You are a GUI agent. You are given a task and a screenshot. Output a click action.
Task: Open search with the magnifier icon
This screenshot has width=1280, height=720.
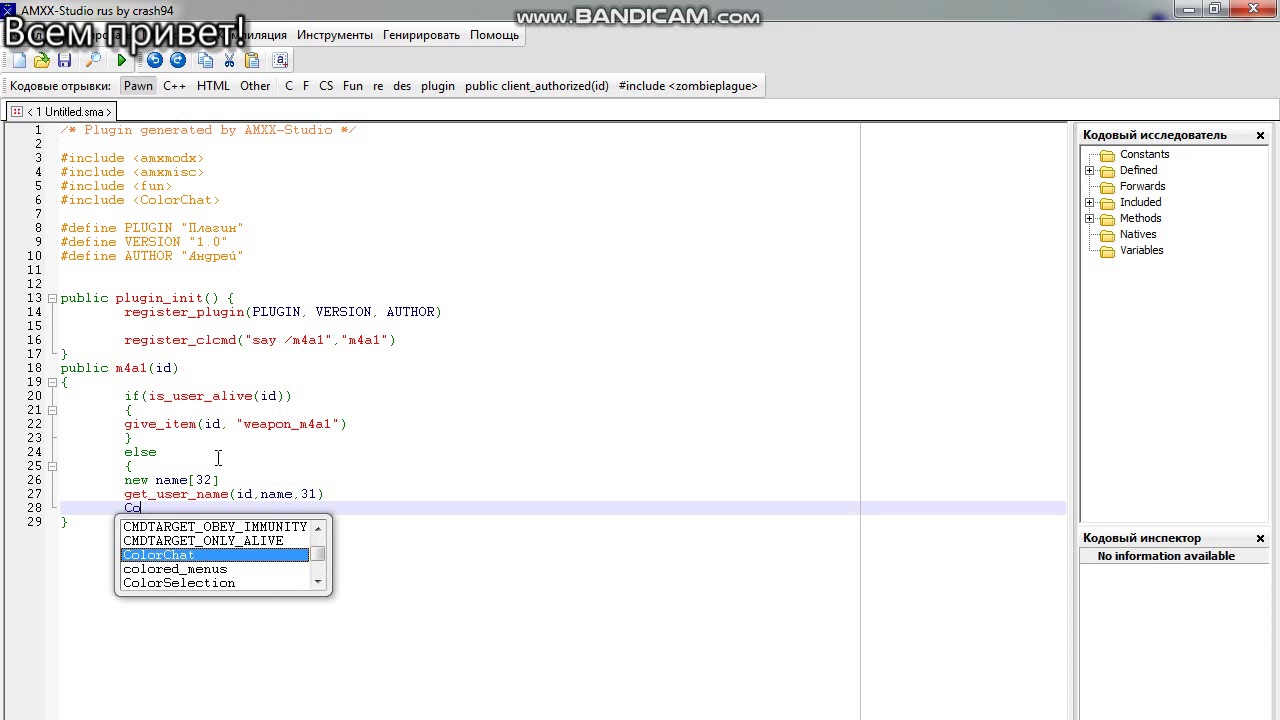[93, 61]
